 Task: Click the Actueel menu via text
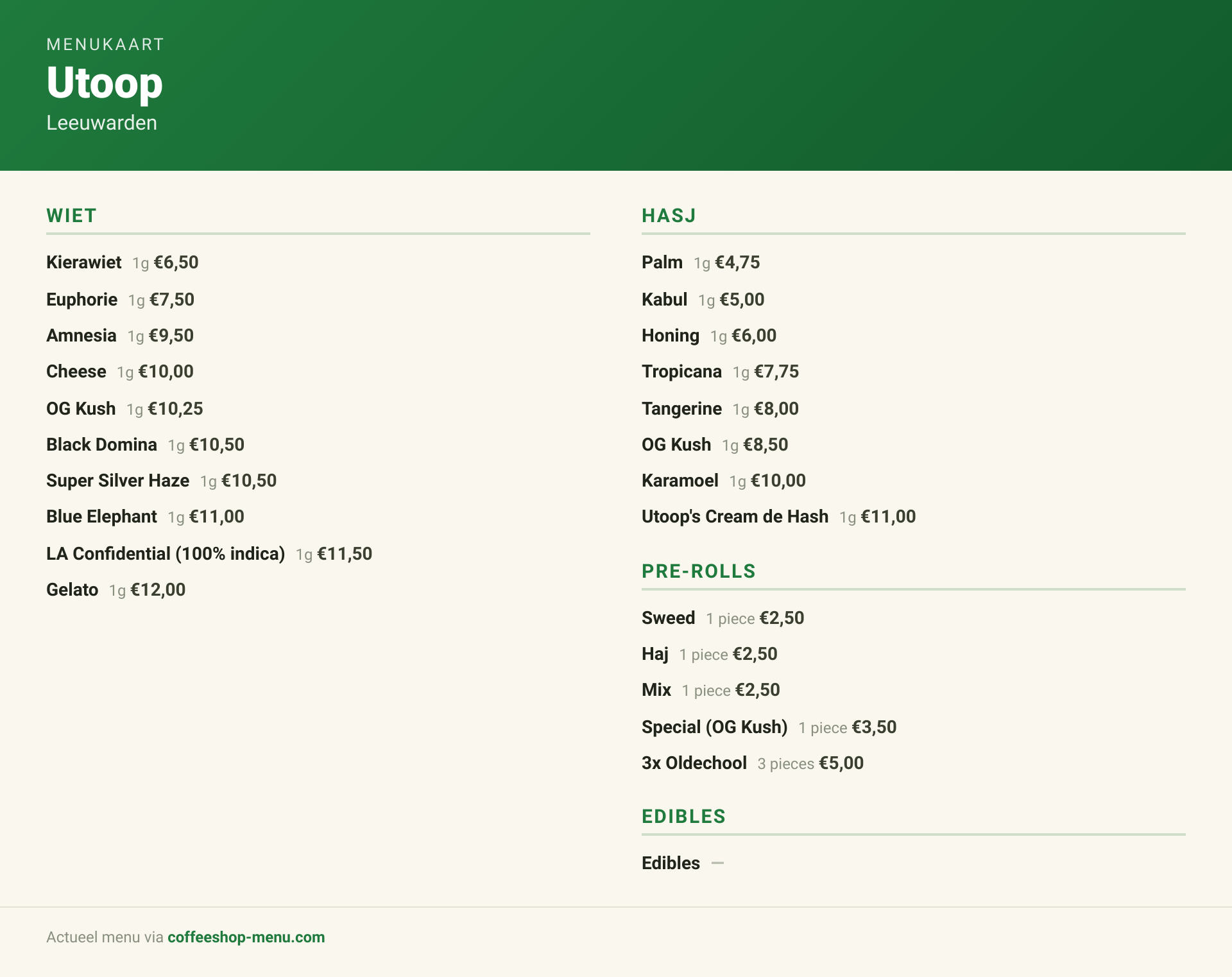coord(105,937)
